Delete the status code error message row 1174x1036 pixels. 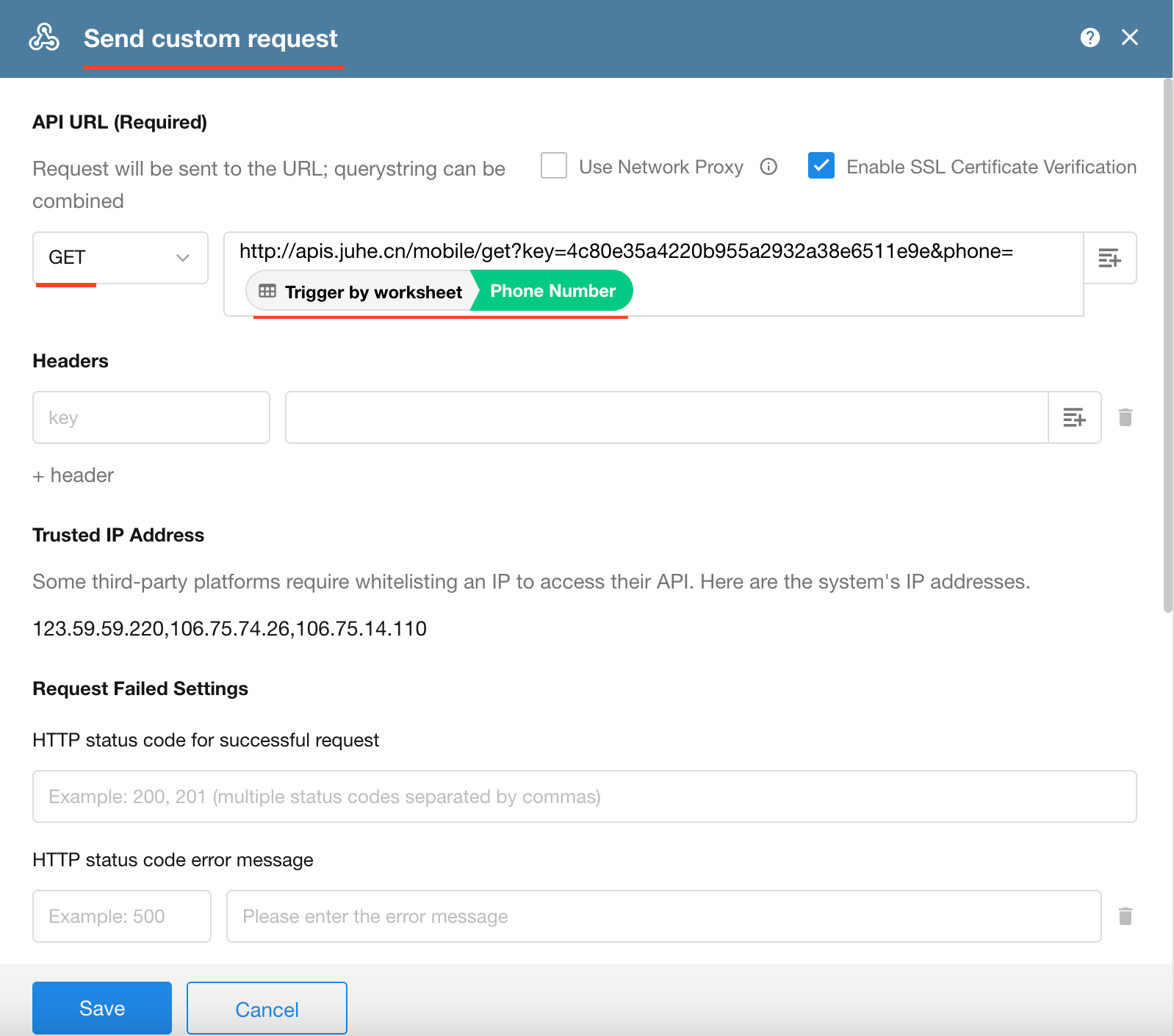coord(1125,916)
